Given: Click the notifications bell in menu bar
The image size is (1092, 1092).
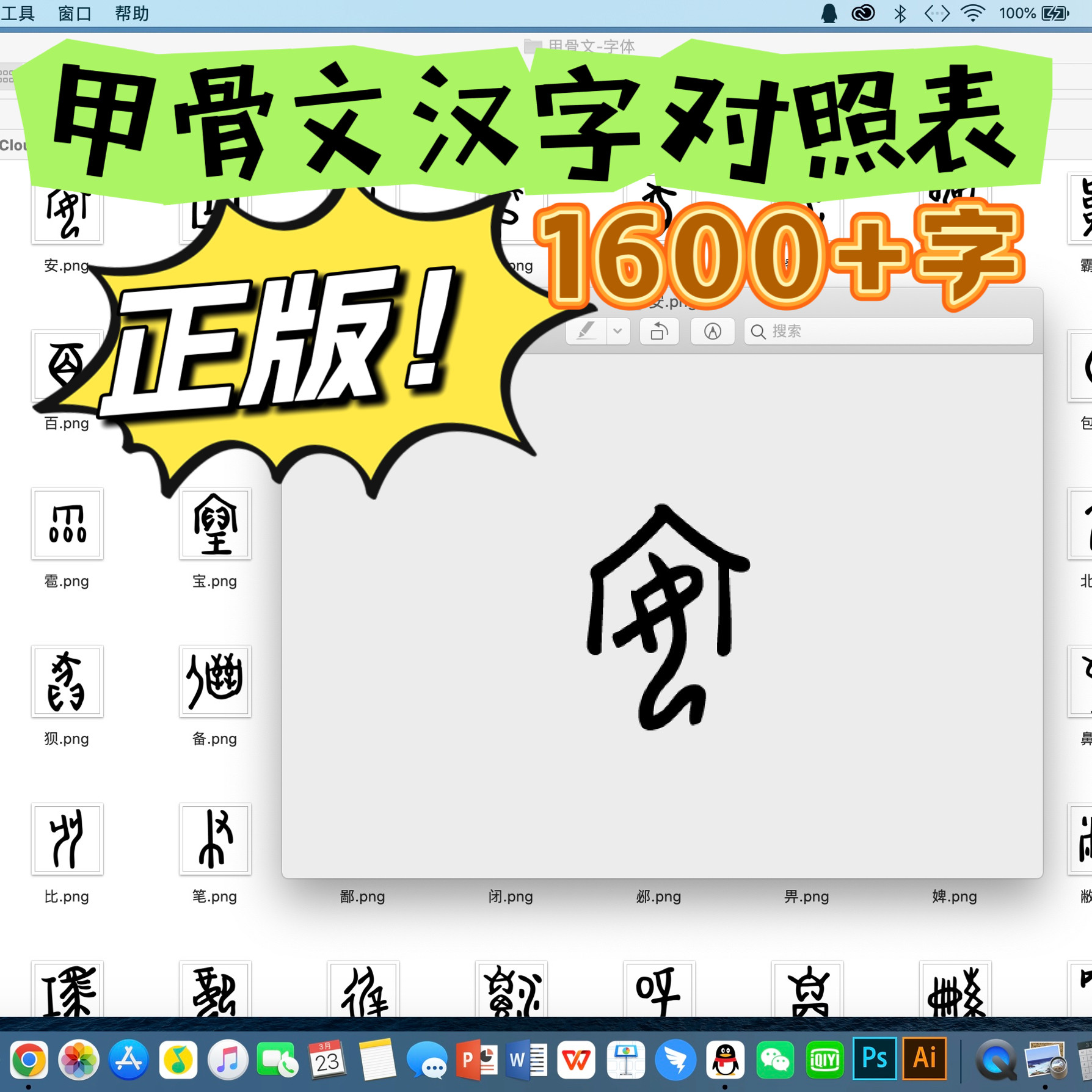Looking at the screenshot, I should [x=829, y=12].
